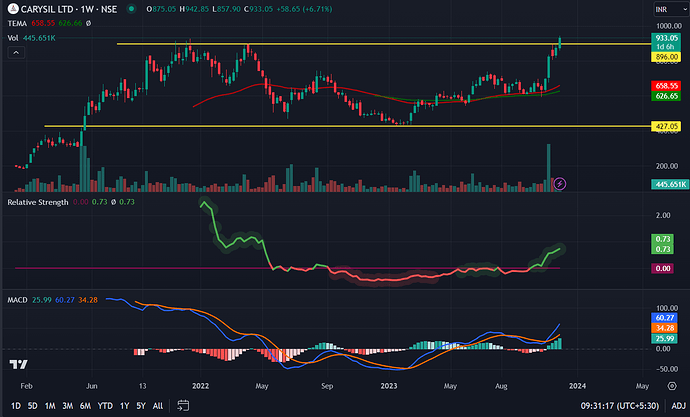Click the 445.651K volume axis label
Screen dimensions: 690x417
click(670, 184)
